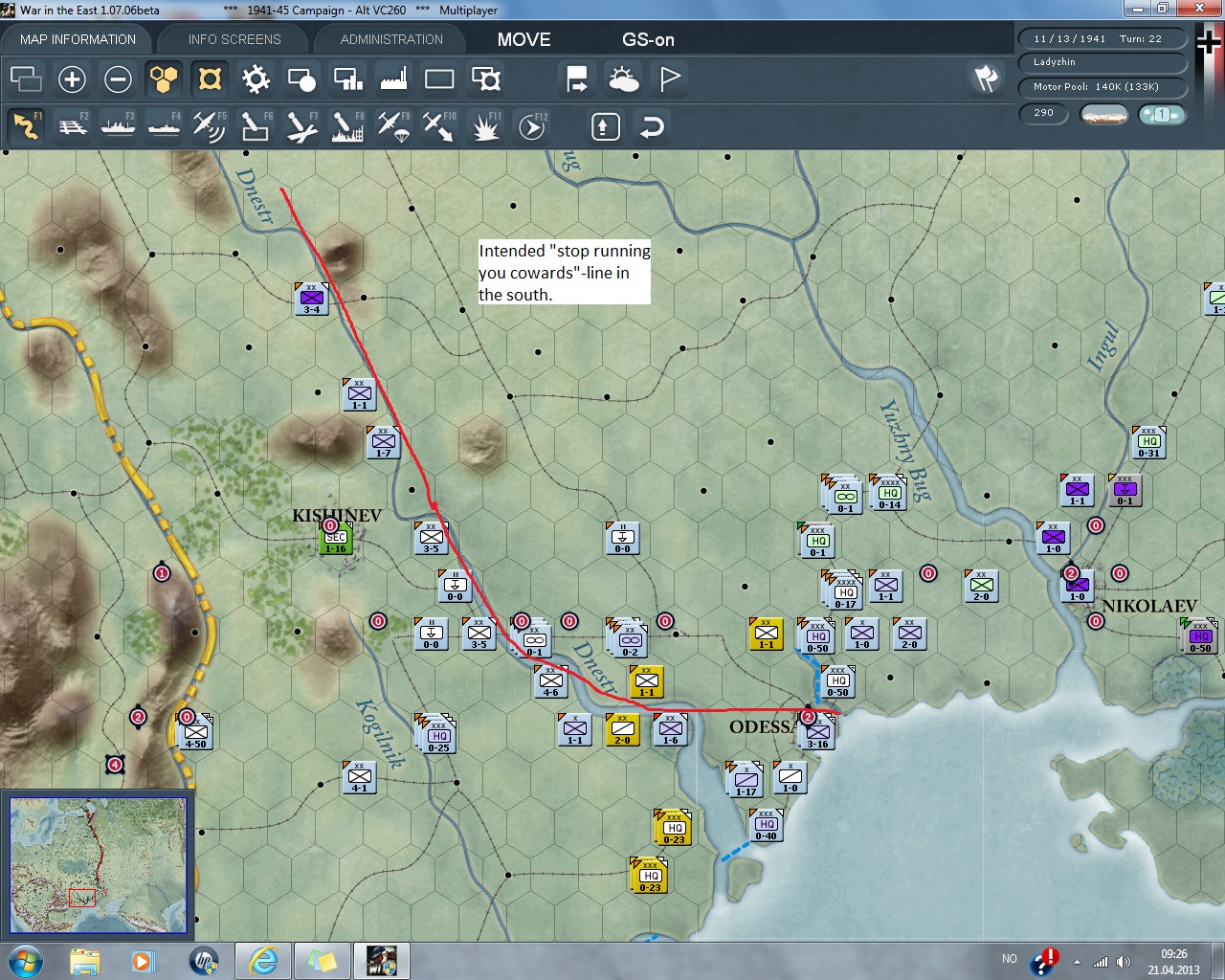
Task: Click the waving flag icon near date panel
Action: pyautogui.click(x=986, y=78)
